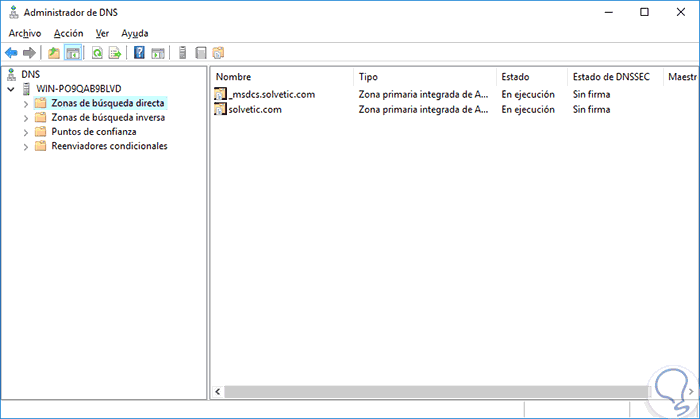
Task: Collapse the WIN-PO9QAB9BLVD server node
Action: click(11, 89)
